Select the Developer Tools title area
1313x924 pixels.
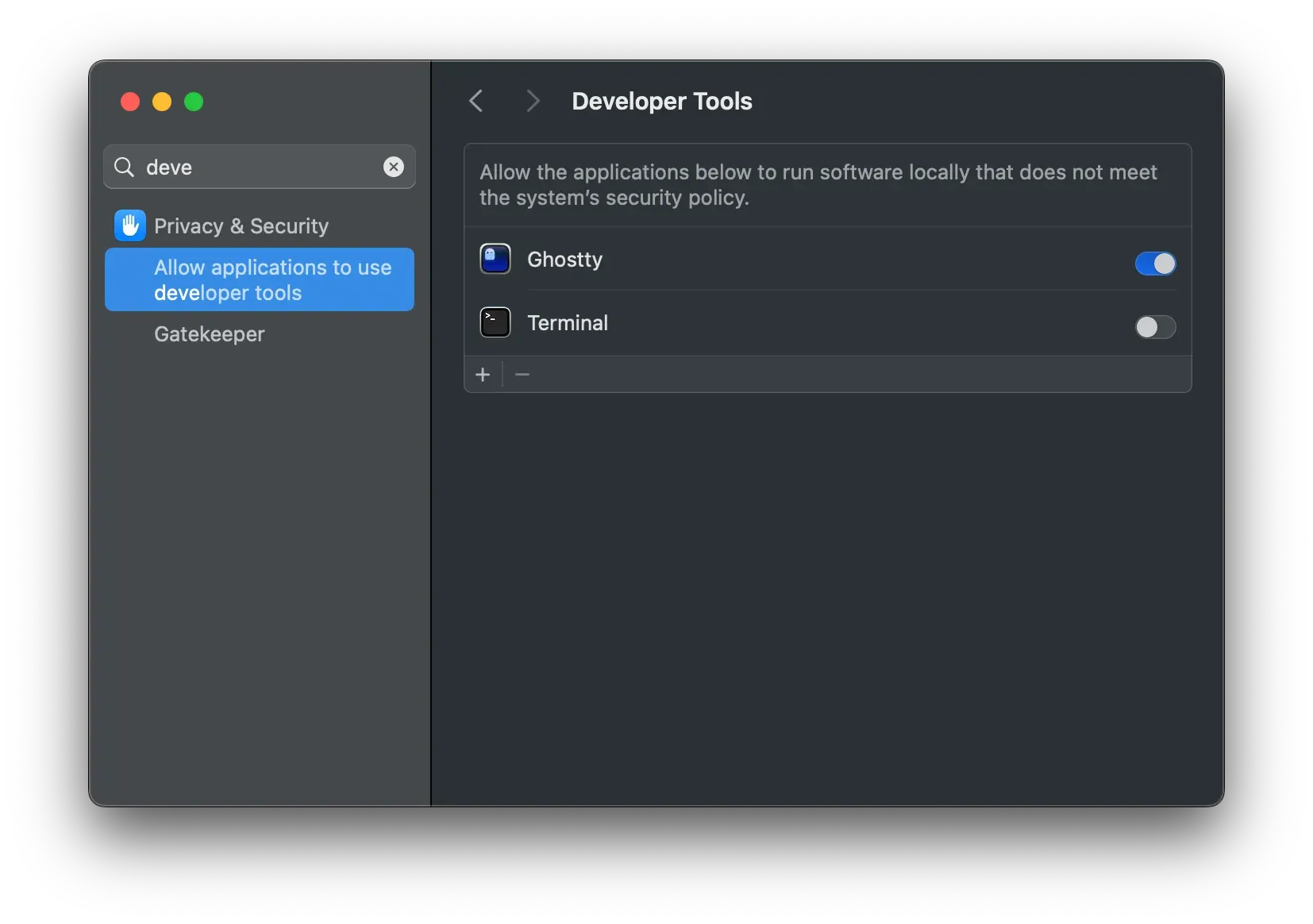tap(661, 101)
